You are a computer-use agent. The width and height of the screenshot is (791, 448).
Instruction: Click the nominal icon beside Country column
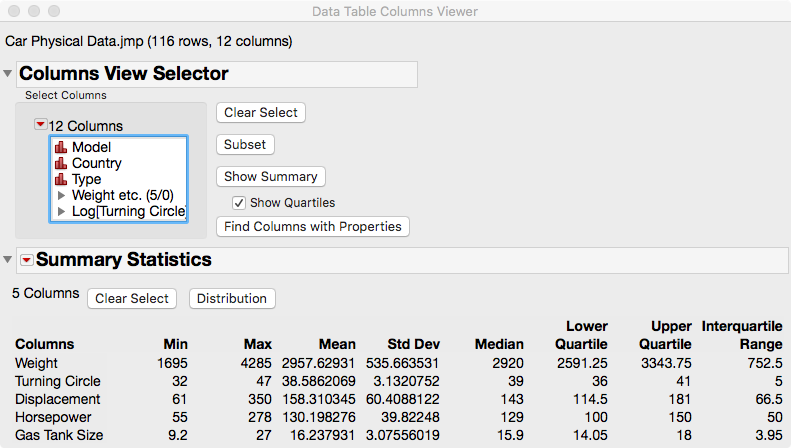(x=61, y=163)
